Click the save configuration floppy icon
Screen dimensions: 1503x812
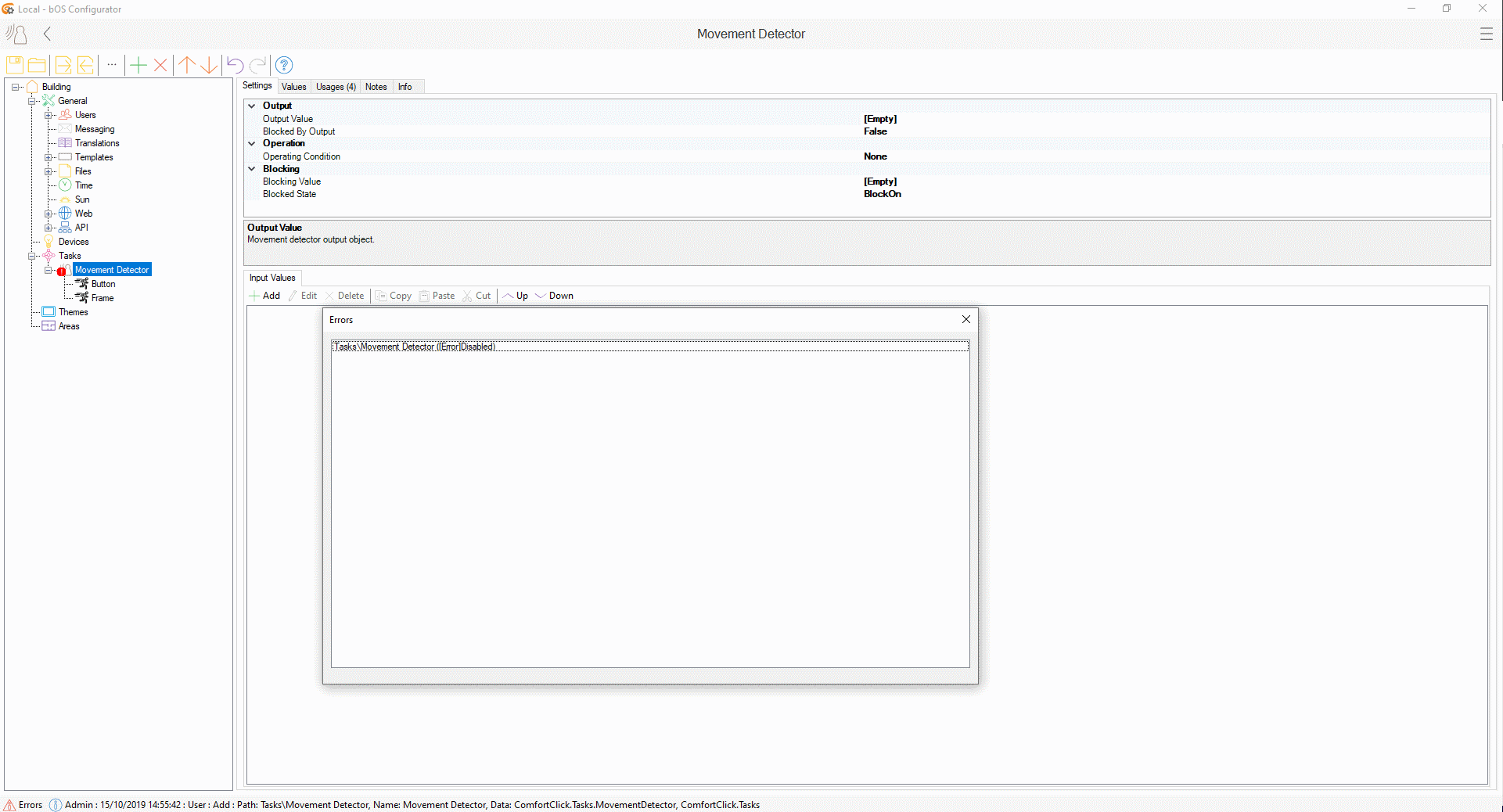(x=14, y=65)
